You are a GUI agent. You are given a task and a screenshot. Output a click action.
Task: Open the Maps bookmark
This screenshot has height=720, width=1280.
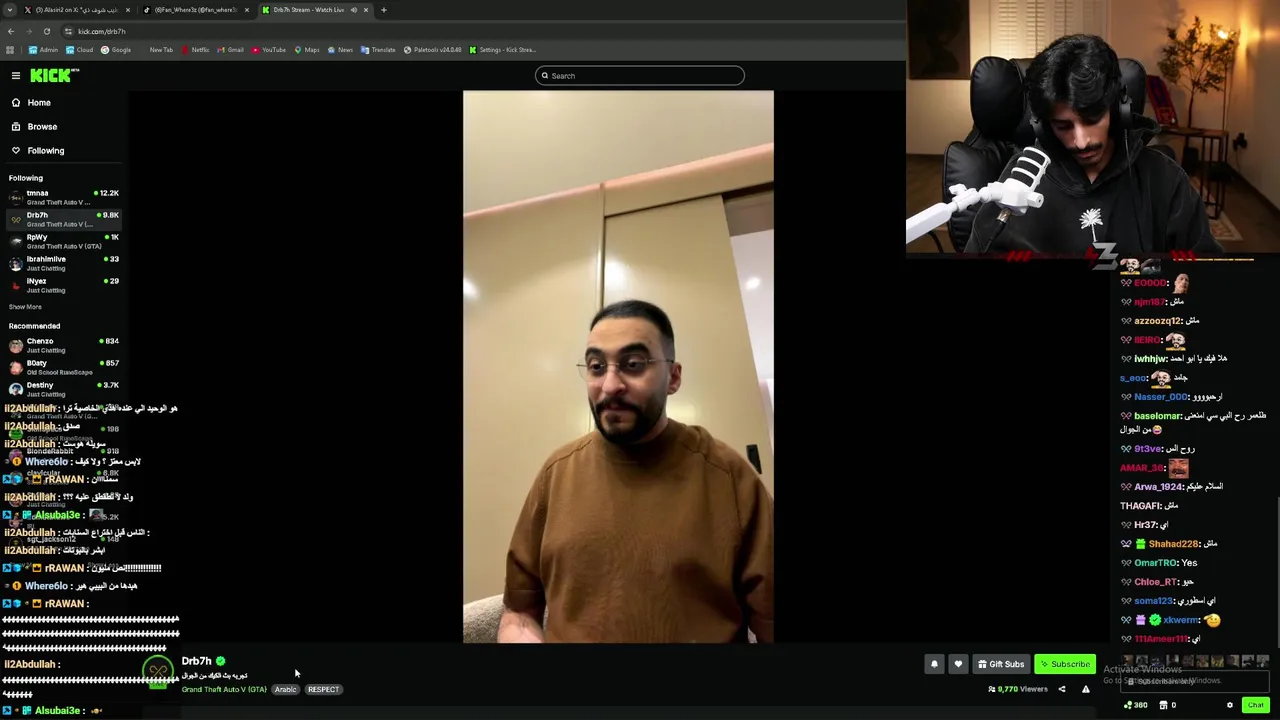click(307, 50)
